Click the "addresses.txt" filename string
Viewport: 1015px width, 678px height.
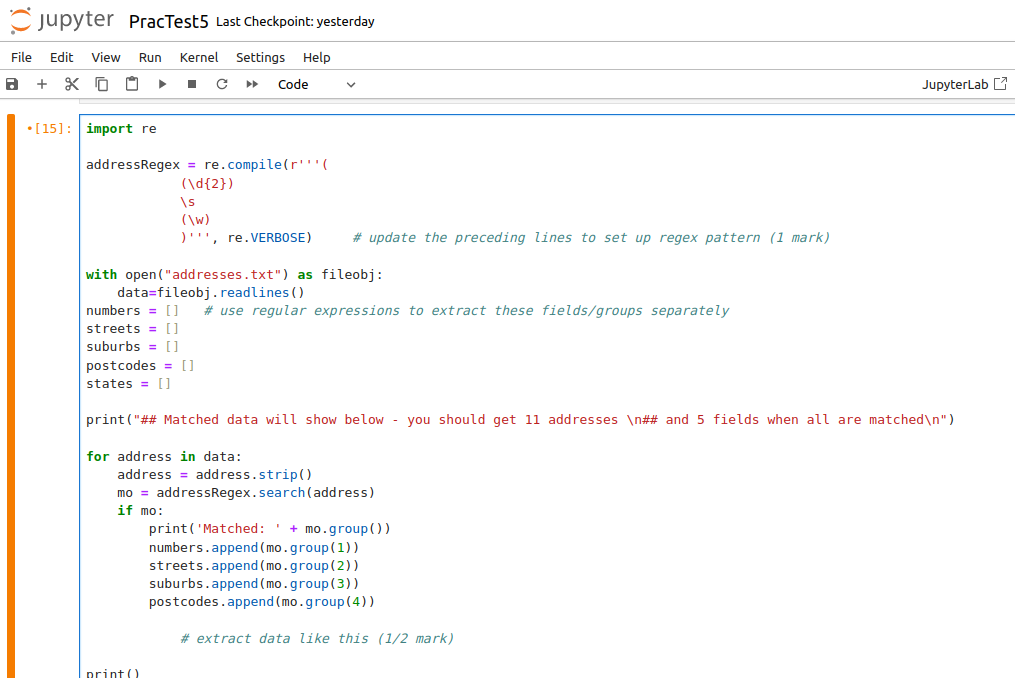coord(223,275)
